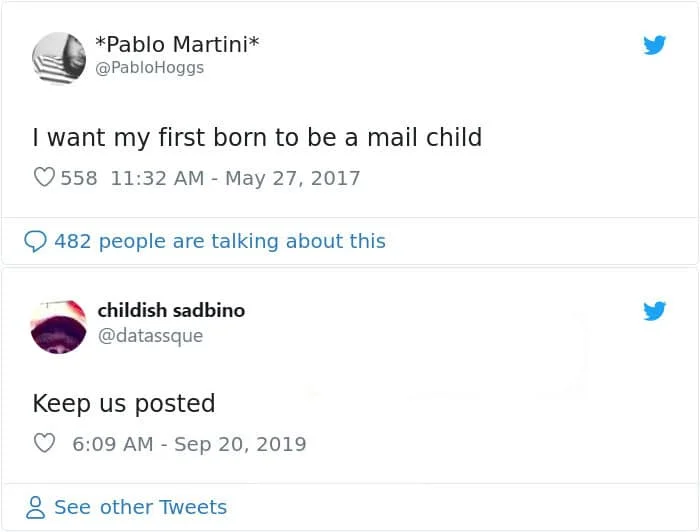The width and height of the screenshot is (700, 532).
Task: Click the 'May 27, 2017' date
Action: pos(292,179)
